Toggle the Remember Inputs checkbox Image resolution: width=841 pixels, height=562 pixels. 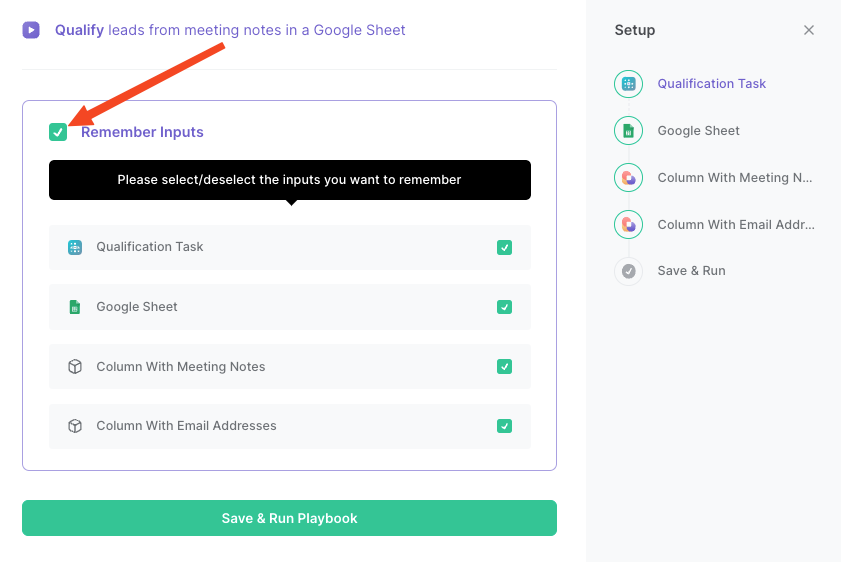58,132
